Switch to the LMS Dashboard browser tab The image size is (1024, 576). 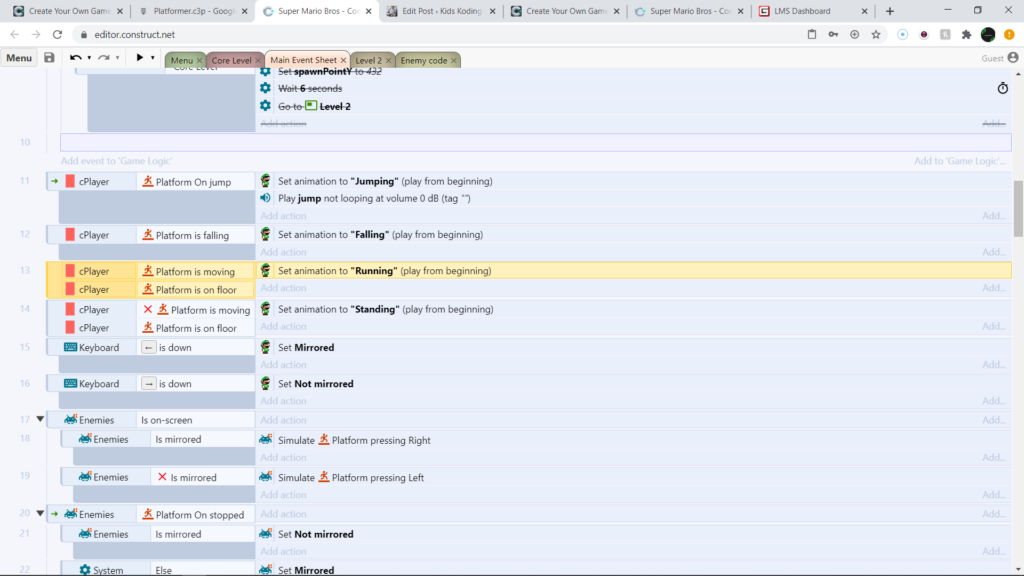[814, 11]
